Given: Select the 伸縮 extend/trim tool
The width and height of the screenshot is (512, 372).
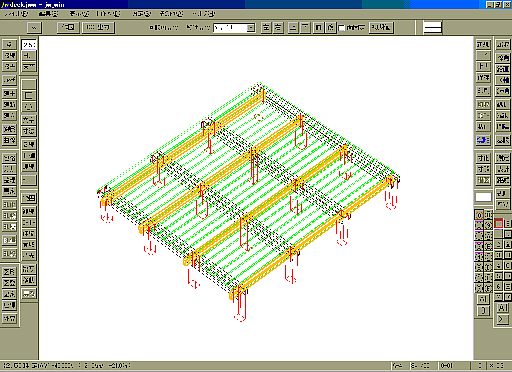Looking at the screenshot, I should point(29,233).
